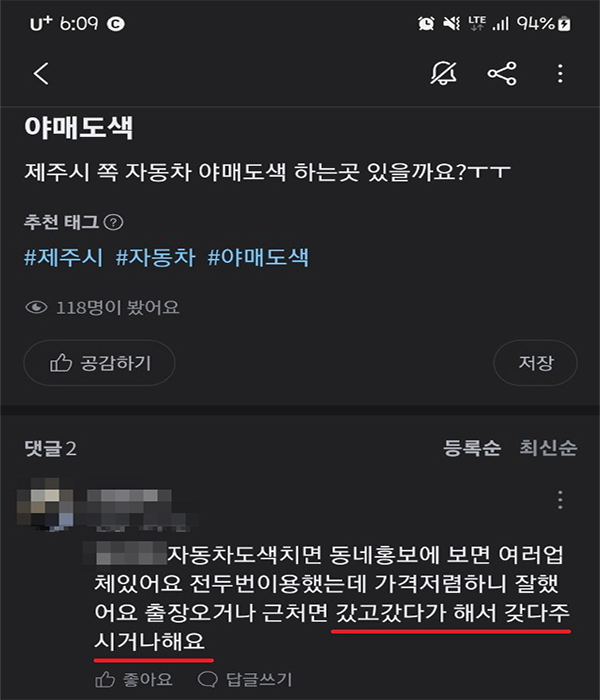Click the alarm icon in status bar
The width and height of the screenshot is (600, 700).
pyautogui.click(x=426, y=23)
